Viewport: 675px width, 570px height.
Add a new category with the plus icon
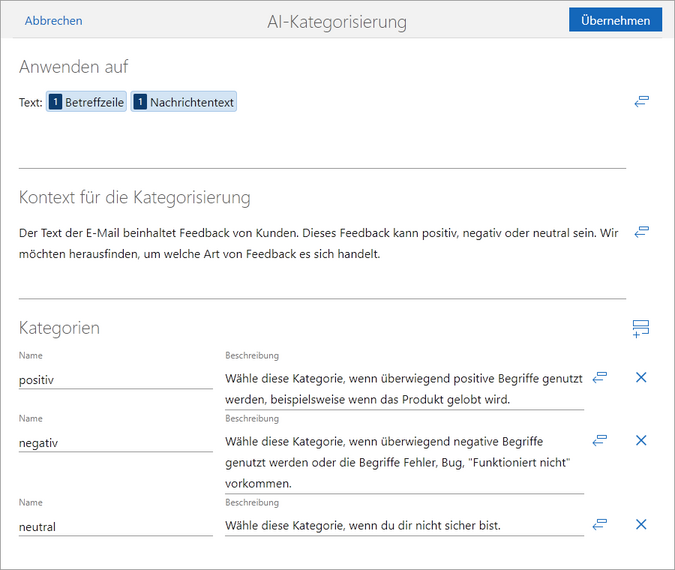pyautogui.click(x=641, y=329)
